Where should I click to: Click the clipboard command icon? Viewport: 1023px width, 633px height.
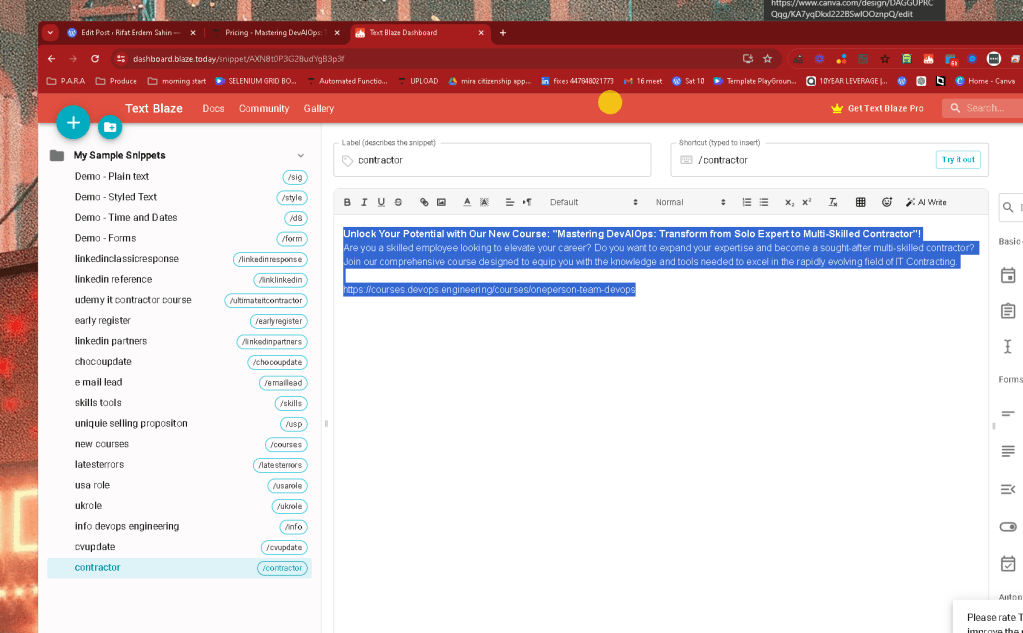point(1008,311)
